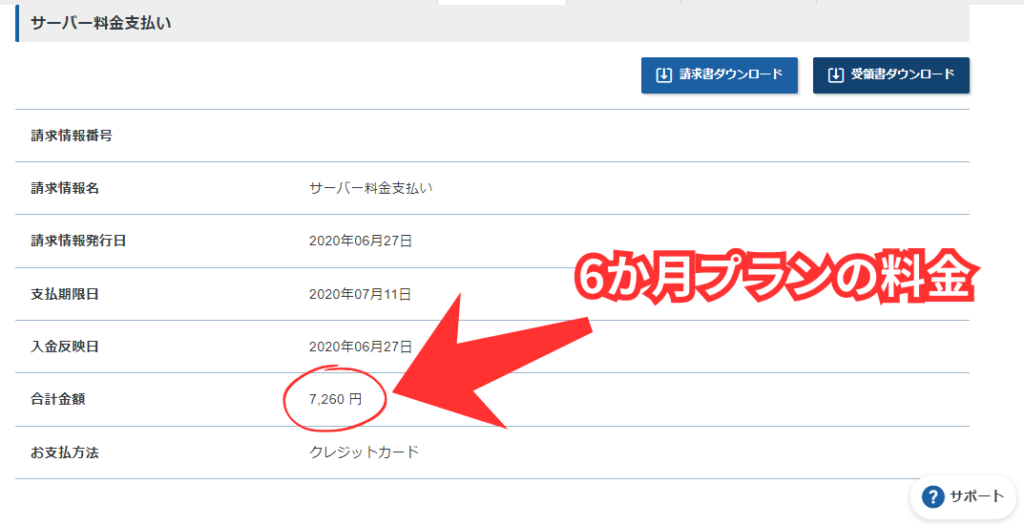This screenshot has height=526, width=1024.
Task: Select the 7,260 円 total amount
Action: (335, 399)
